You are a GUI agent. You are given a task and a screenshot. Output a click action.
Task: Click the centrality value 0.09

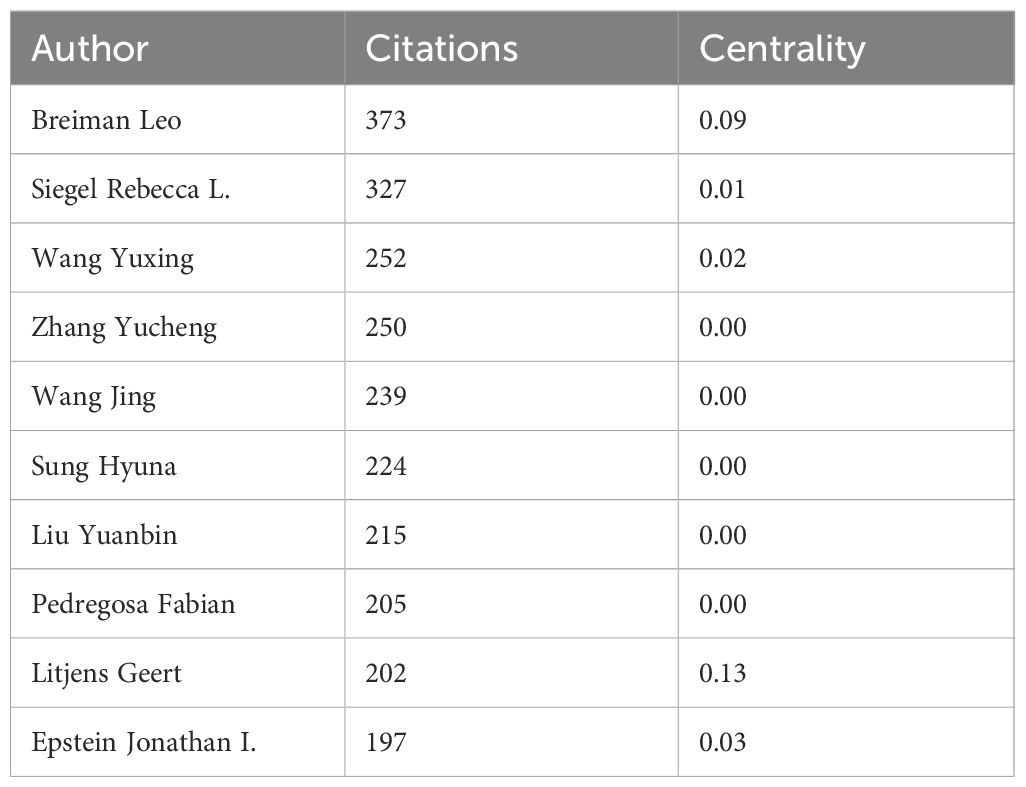[x=723, y=120]
